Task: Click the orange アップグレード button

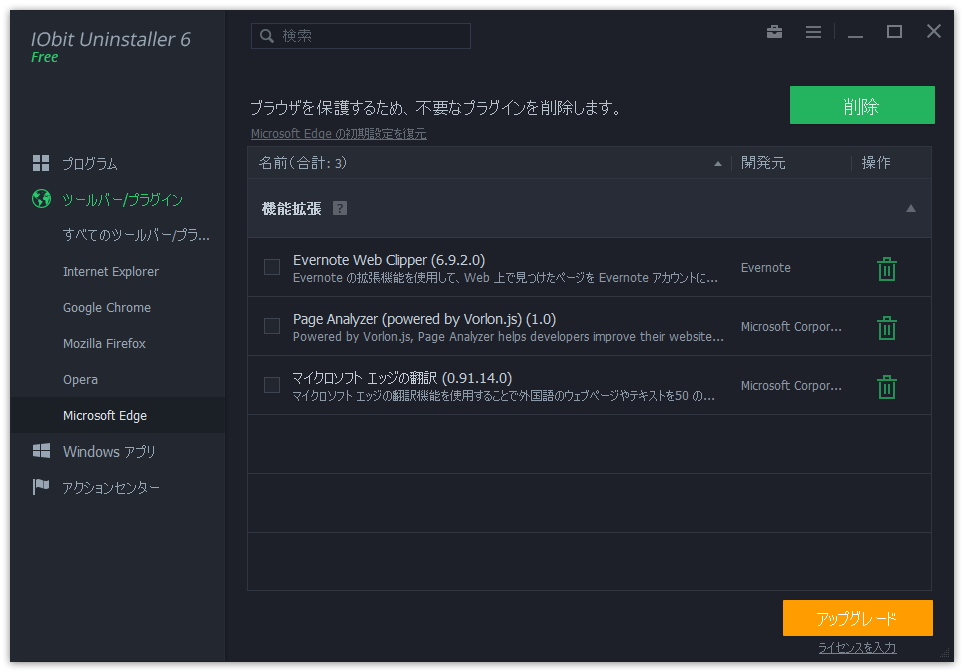Action: [857, 618]
